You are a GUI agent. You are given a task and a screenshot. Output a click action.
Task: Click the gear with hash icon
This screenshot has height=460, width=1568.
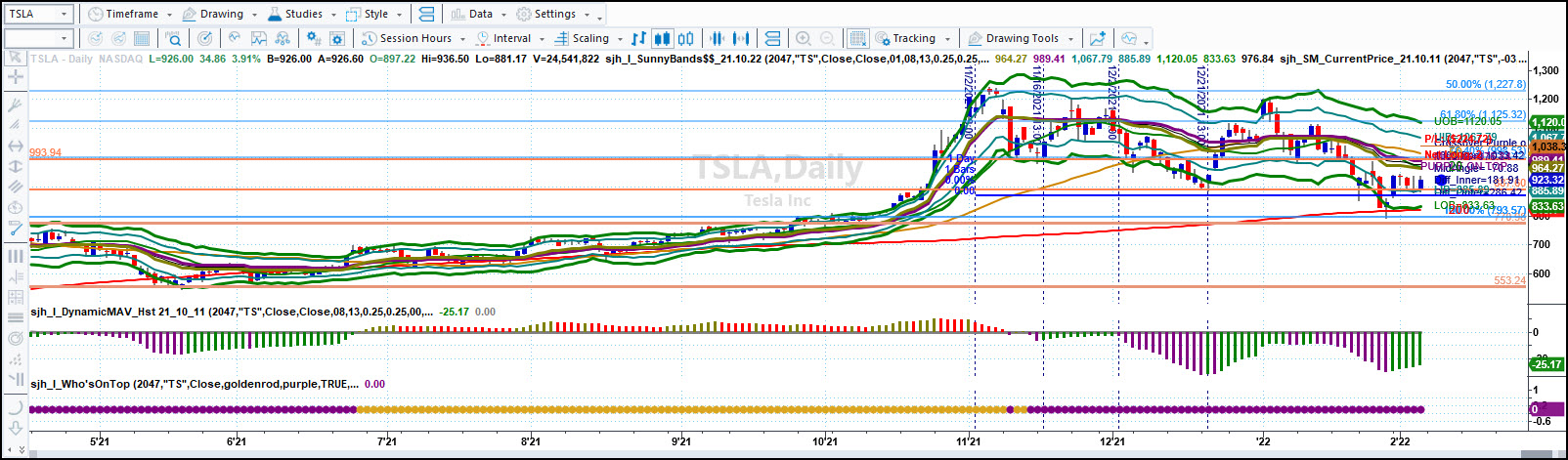tap(313, 39)
